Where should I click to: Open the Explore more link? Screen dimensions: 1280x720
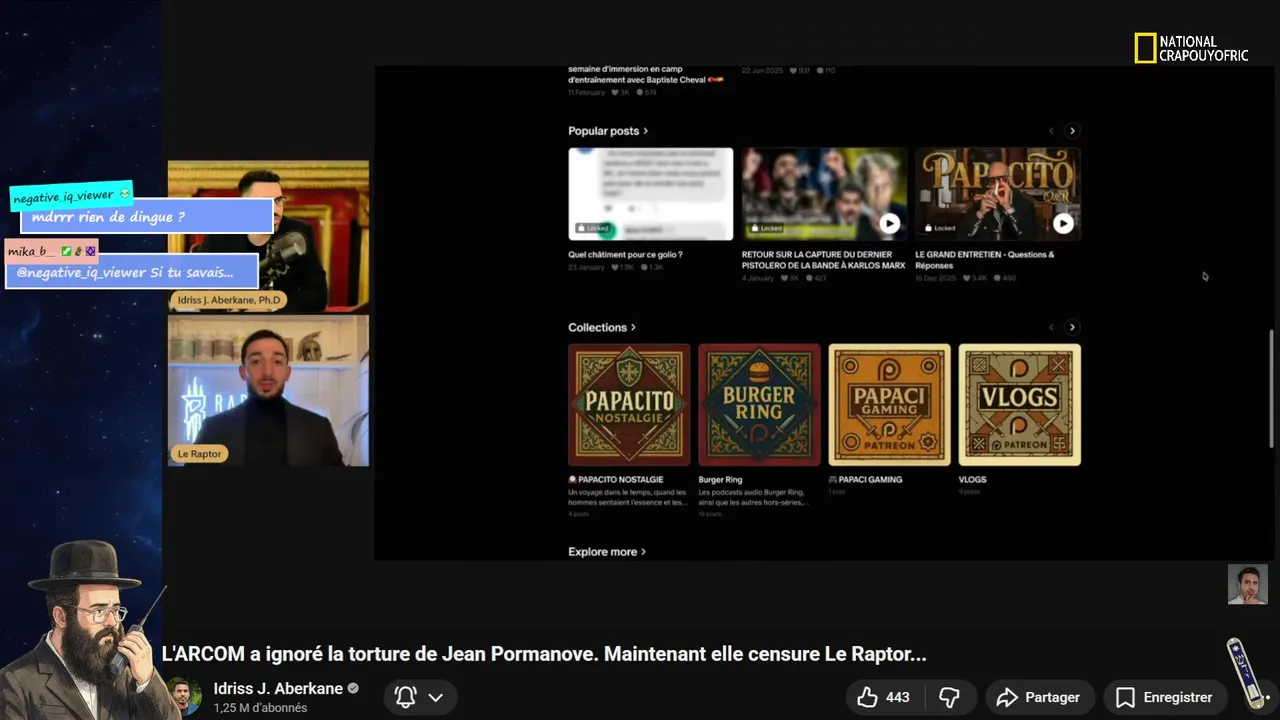pyautogui.click(x=607, y=551)
